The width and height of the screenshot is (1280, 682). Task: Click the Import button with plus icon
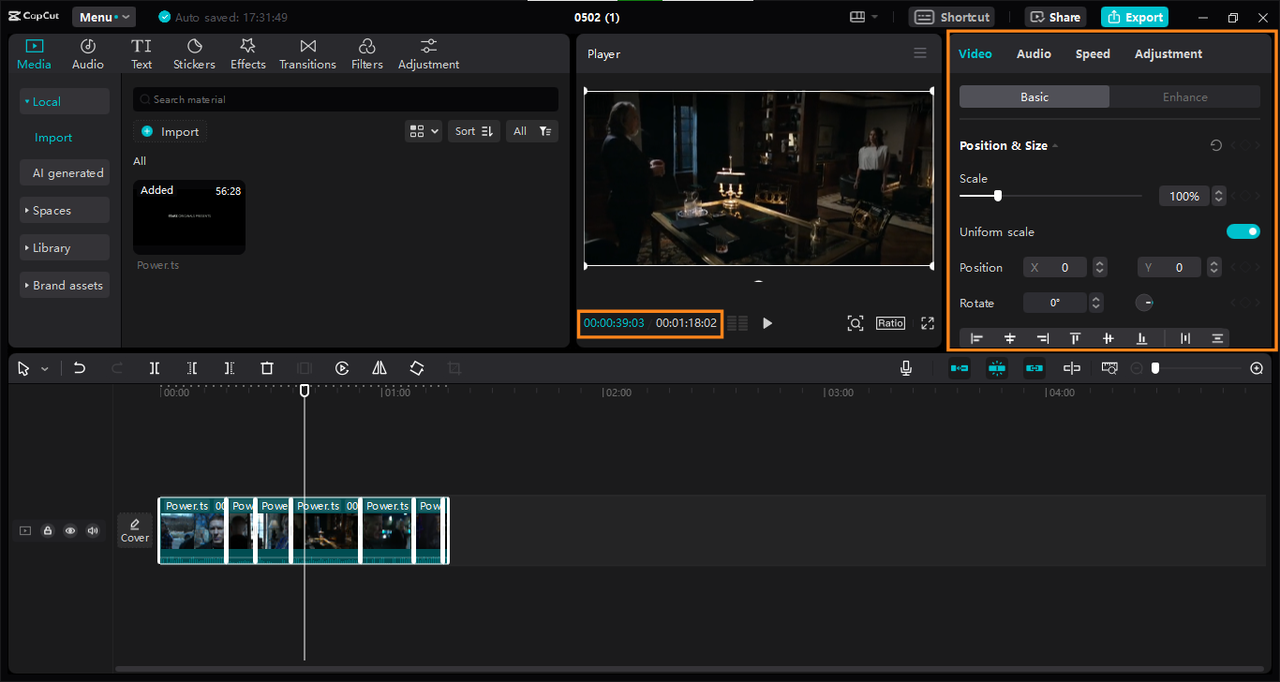coord(170,131)
